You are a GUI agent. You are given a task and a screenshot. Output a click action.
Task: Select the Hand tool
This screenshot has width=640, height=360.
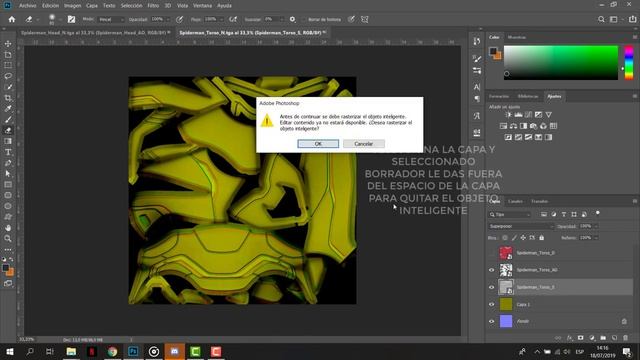(8, 228)
